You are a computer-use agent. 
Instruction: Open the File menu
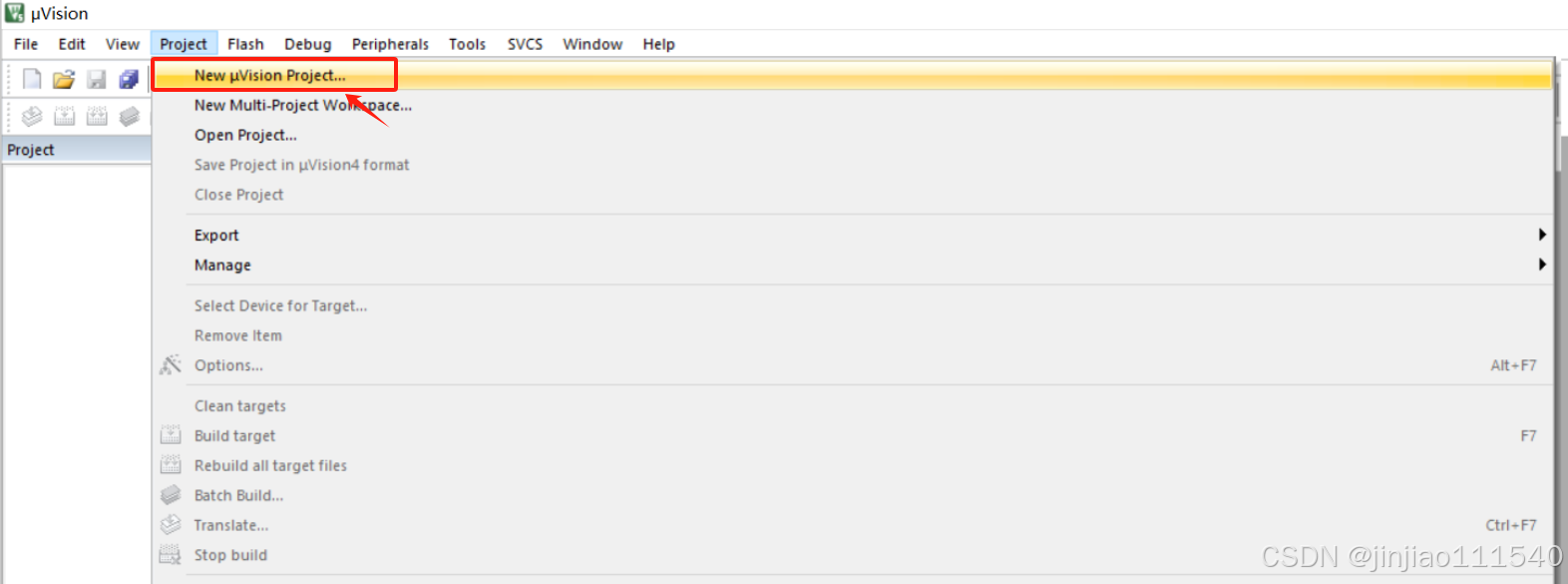point(26,44)
